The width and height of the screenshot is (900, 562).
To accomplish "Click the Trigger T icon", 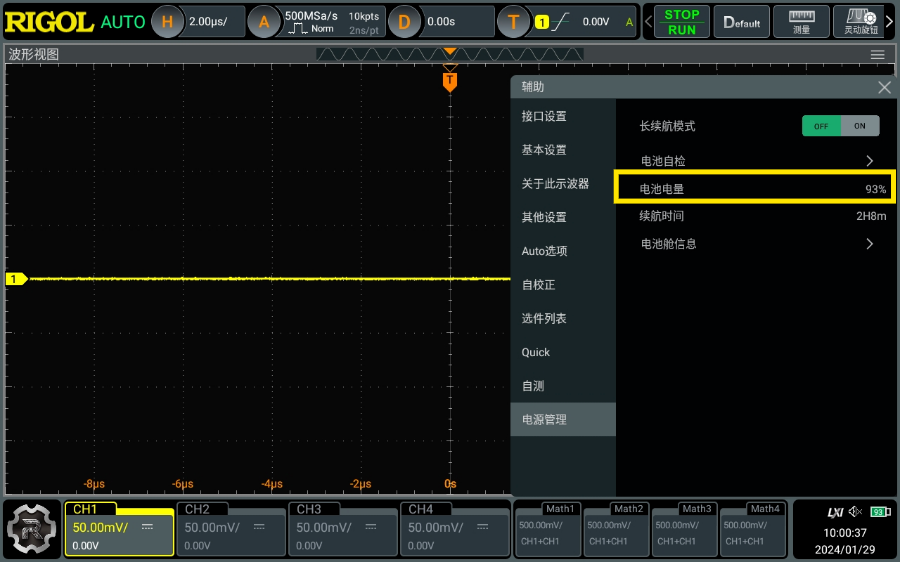I will click(x=514, y=21).
